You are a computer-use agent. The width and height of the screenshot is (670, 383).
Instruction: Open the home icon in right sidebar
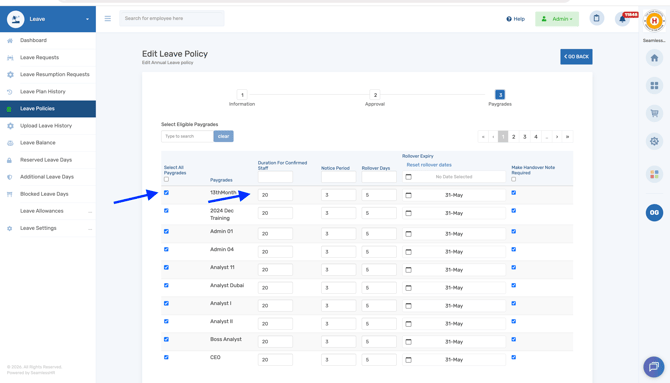654,58
